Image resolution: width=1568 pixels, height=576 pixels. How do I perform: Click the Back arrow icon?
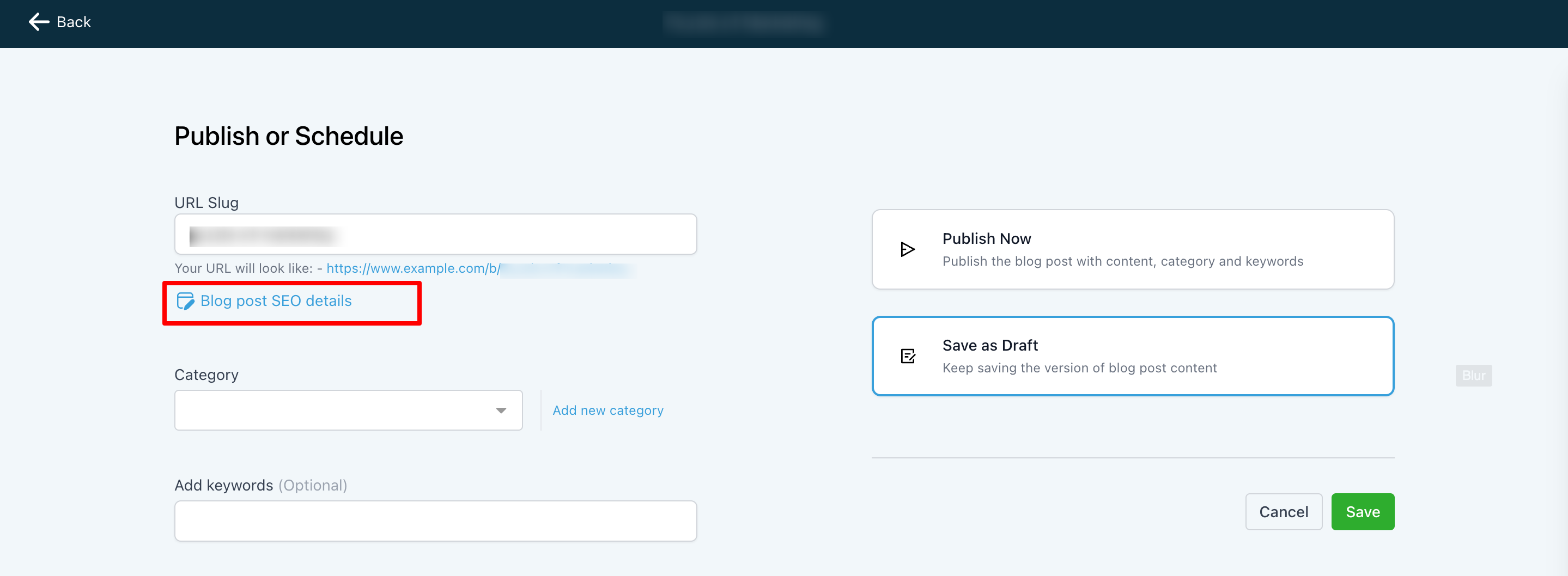[39, 22]
